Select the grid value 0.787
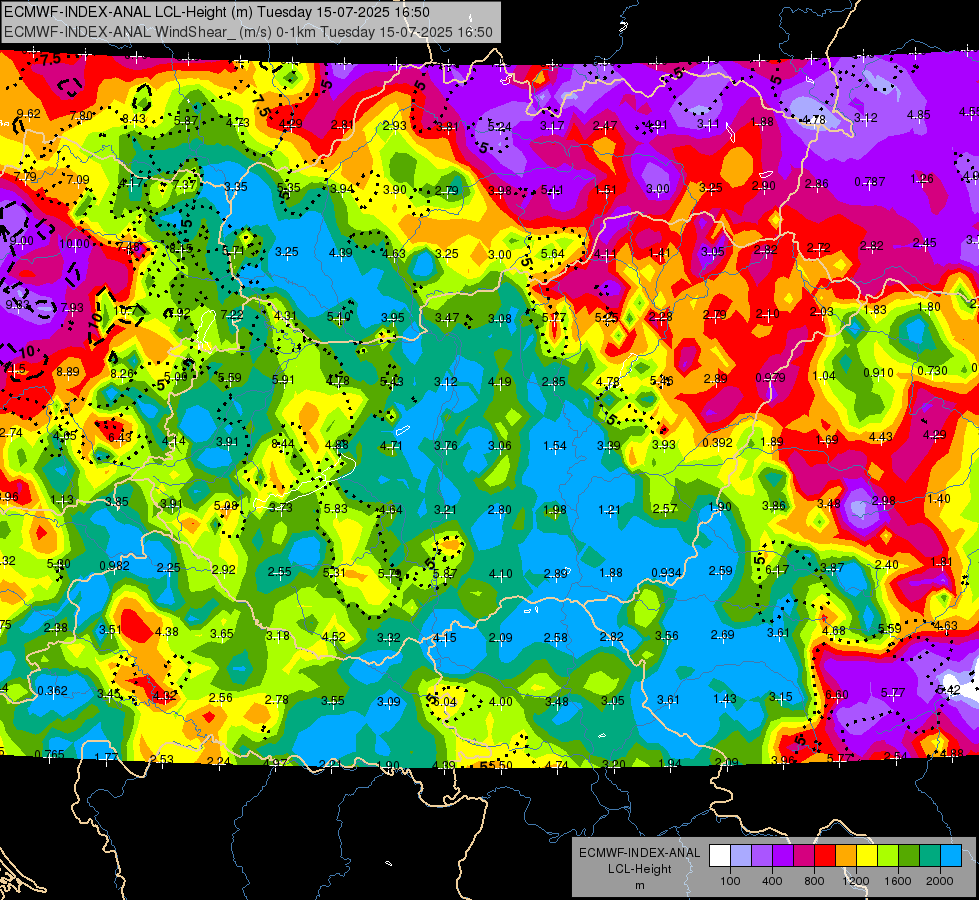Image resolution: width=979 pixels, height=900 pixels. (870, 182)
